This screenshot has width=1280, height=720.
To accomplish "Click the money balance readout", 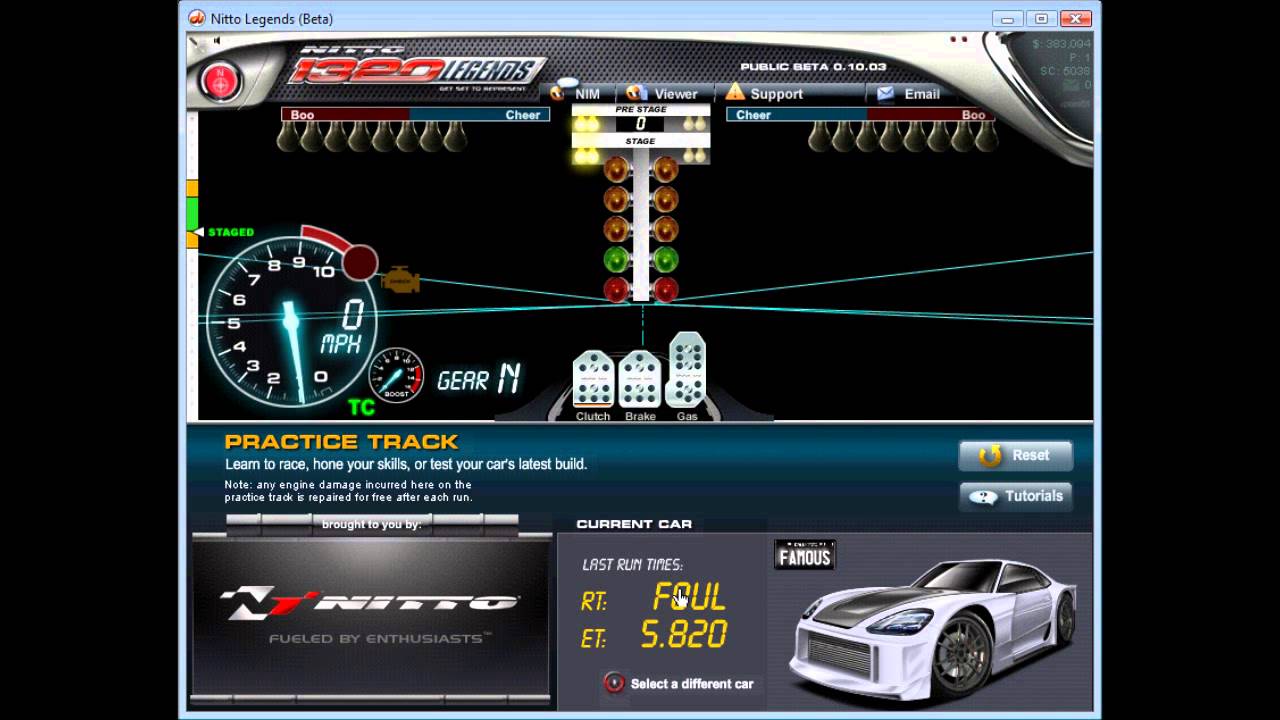I will click(1062, 44).
